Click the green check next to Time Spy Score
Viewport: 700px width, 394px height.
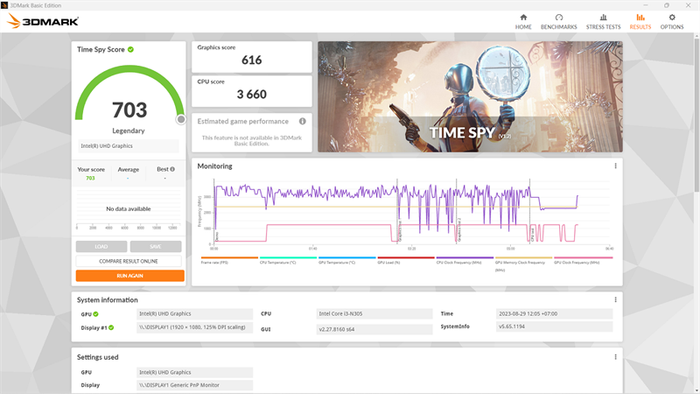pos(131,50)
